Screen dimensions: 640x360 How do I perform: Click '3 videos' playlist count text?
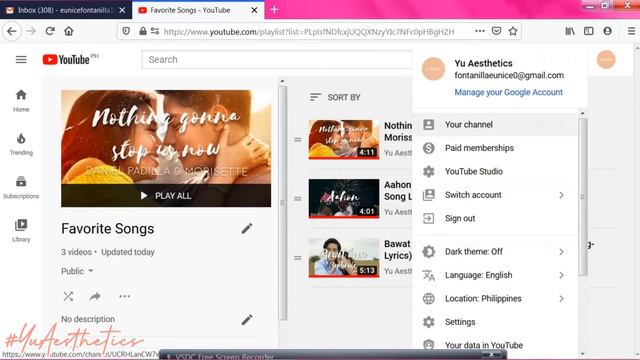(x=76, y=252)
